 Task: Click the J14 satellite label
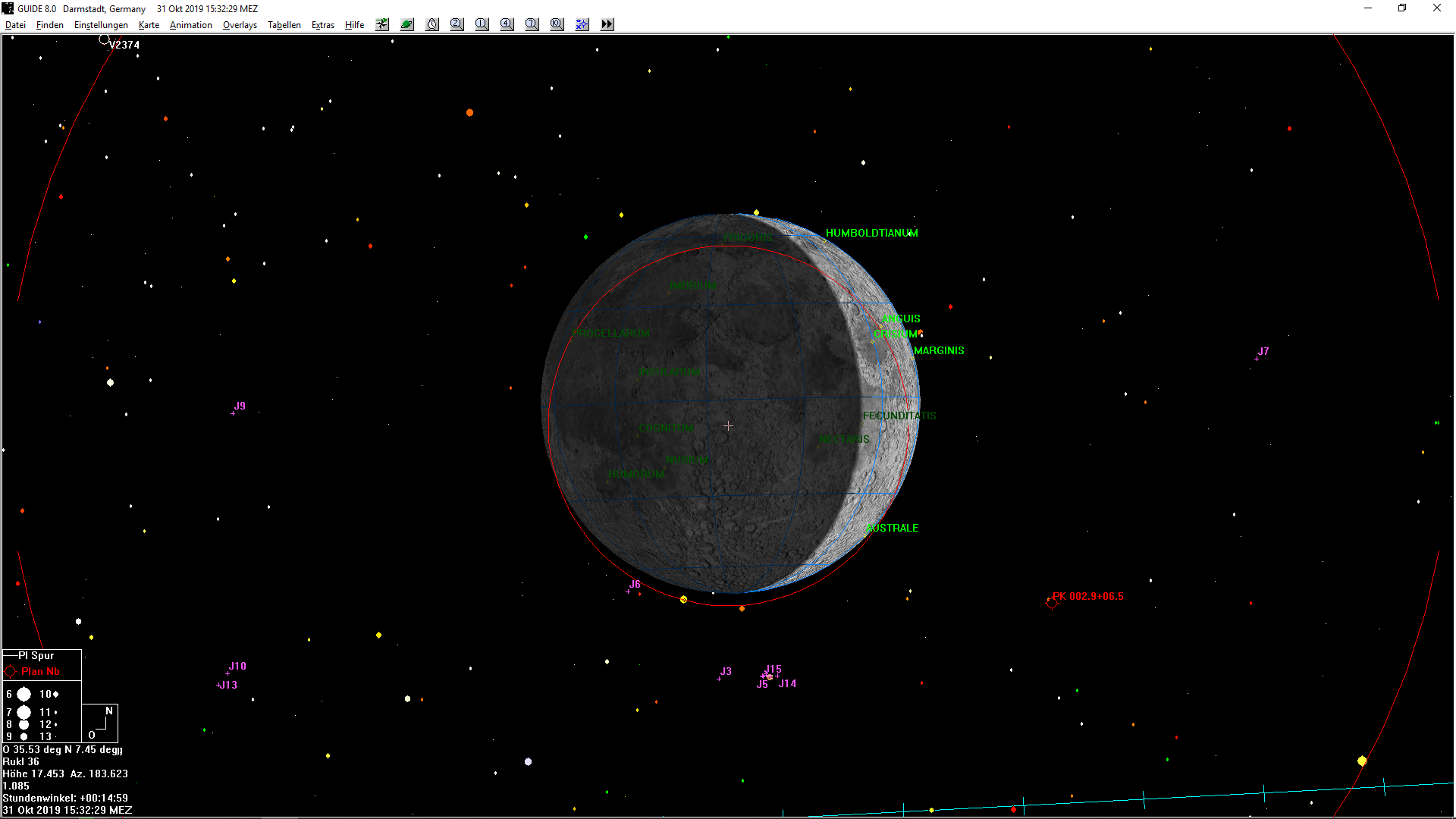click(x=787, y=683)
